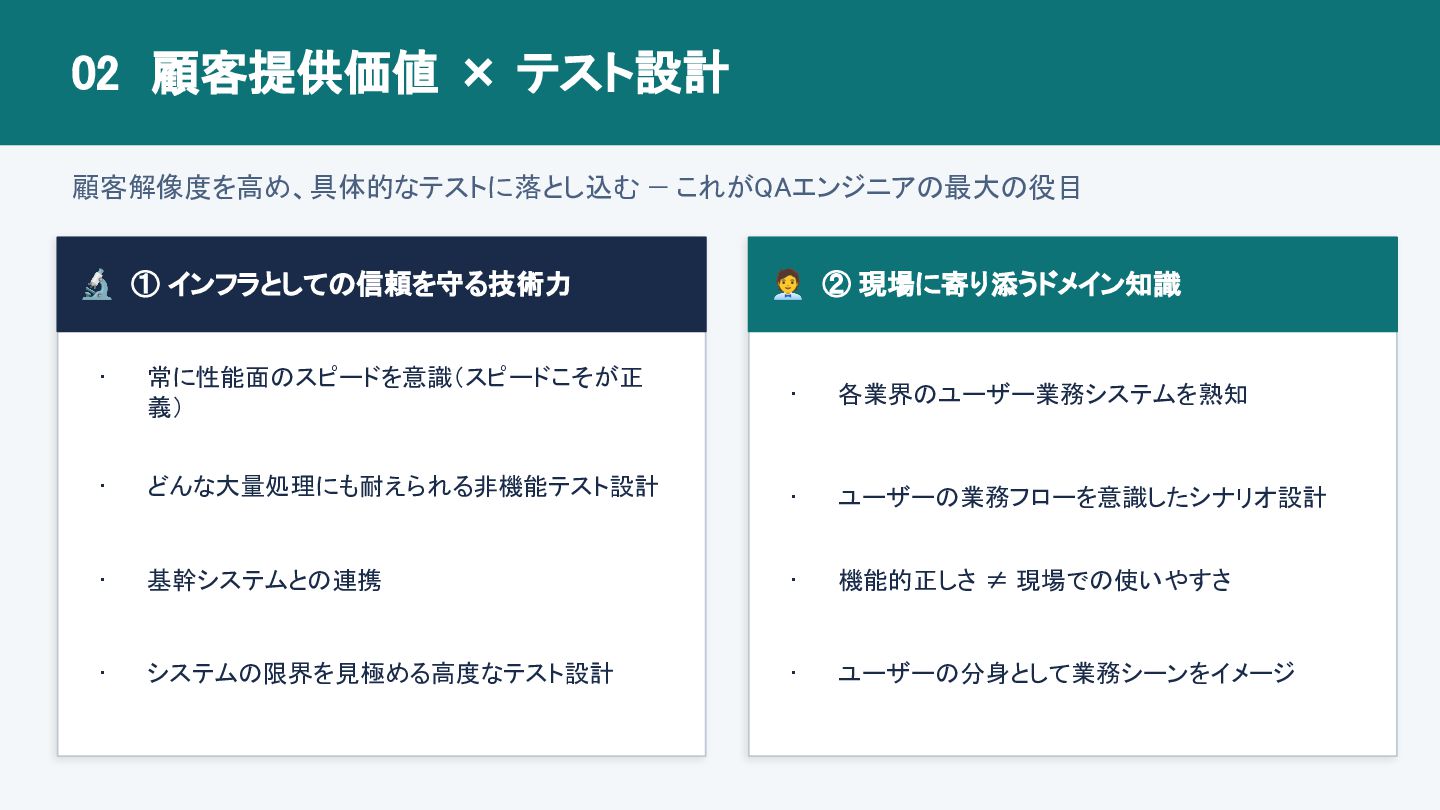Select the slide title 顧客提供価値 × テスト設計
The height and width of the screenshot is (810, 1440).
click(x=440, y=74)
